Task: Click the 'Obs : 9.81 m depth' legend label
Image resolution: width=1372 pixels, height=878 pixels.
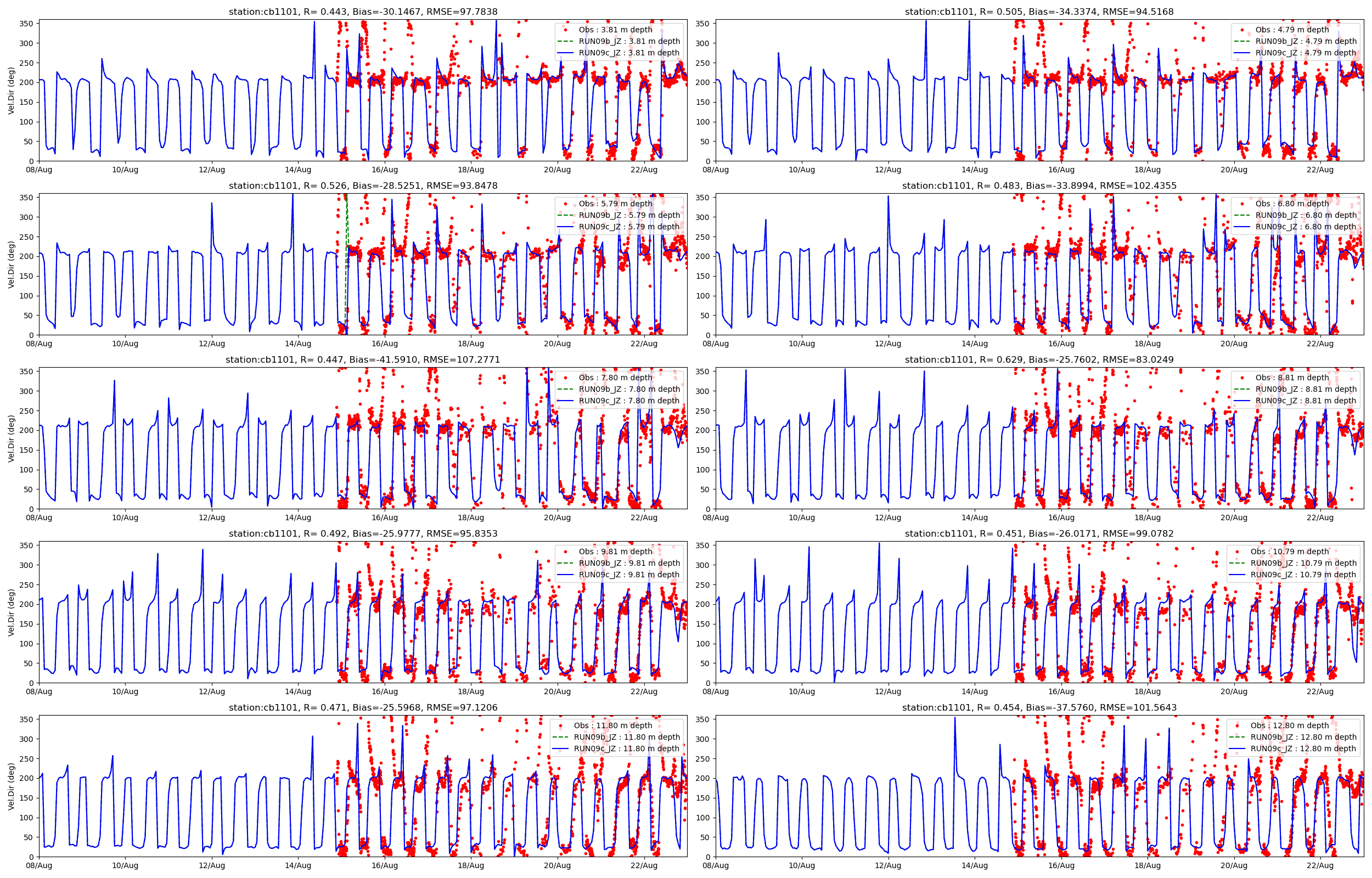Action: click(615, 551)
